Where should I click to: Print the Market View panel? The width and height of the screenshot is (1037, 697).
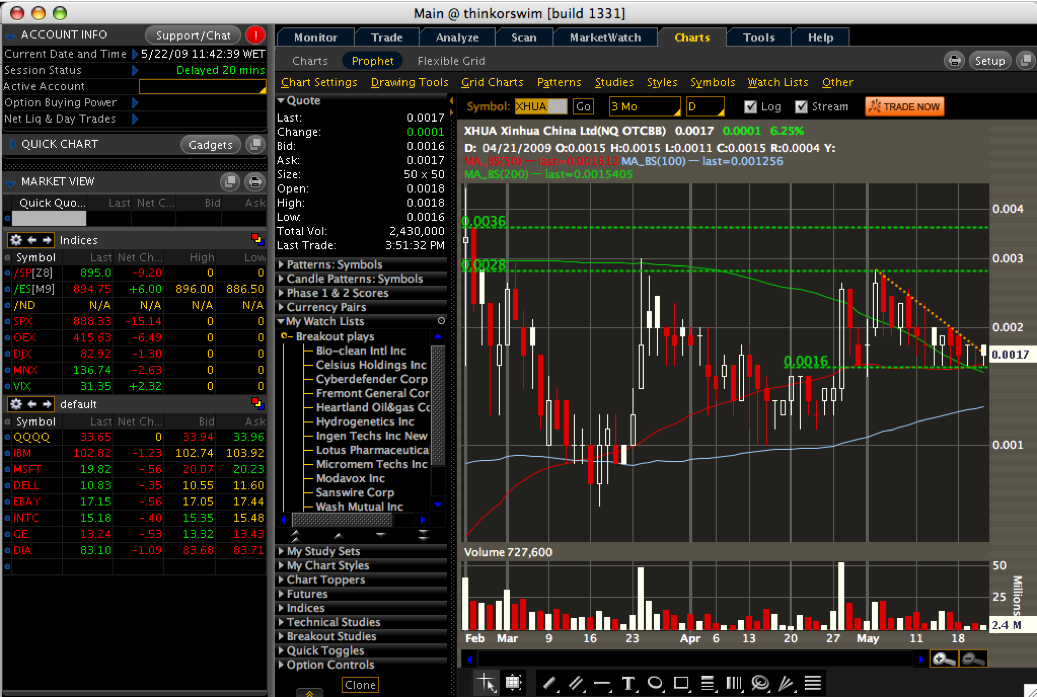pyautogui.click(x=255, y=181)
